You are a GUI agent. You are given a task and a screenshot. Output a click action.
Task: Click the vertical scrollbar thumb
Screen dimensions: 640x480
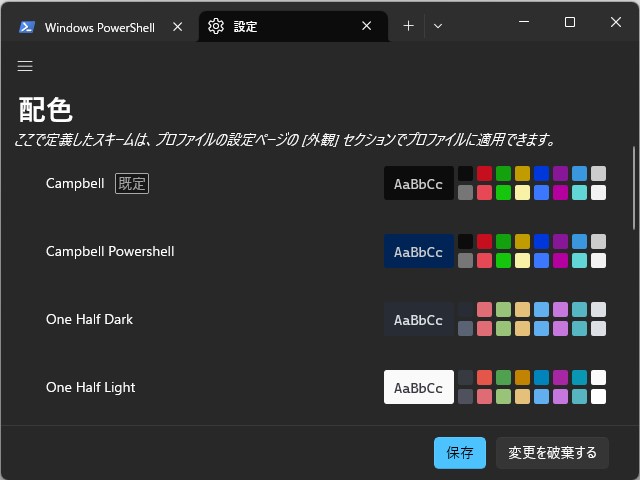pyautogui.click(x=634, y=188)
